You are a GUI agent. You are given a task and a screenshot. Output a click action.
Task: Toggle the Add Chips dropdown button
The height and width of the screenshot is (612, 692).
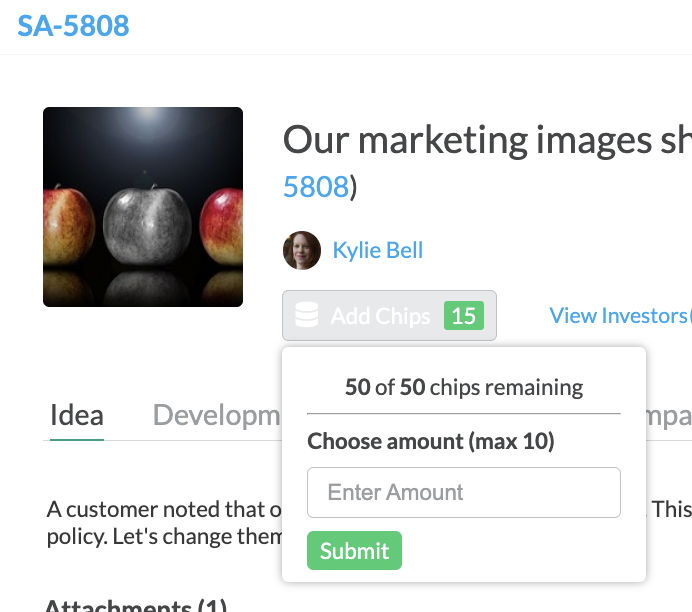point(389,315)
